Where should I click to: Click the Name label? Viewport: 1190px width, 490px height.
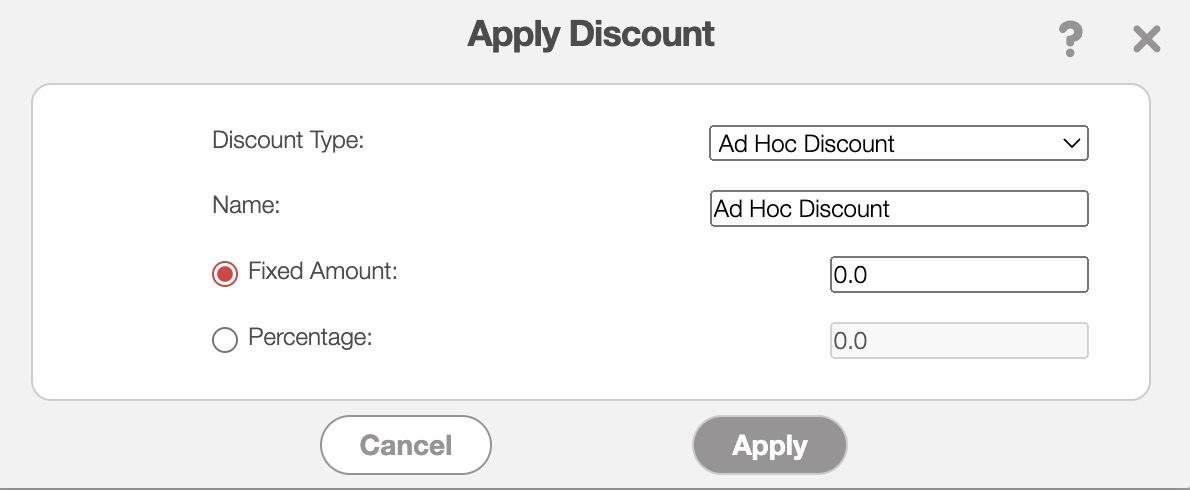[x=246, y=205]
